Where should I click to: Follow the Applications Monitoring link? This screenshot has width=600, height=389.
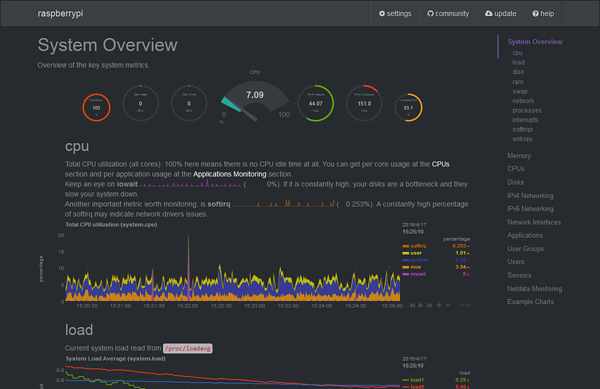pos(230,174)
